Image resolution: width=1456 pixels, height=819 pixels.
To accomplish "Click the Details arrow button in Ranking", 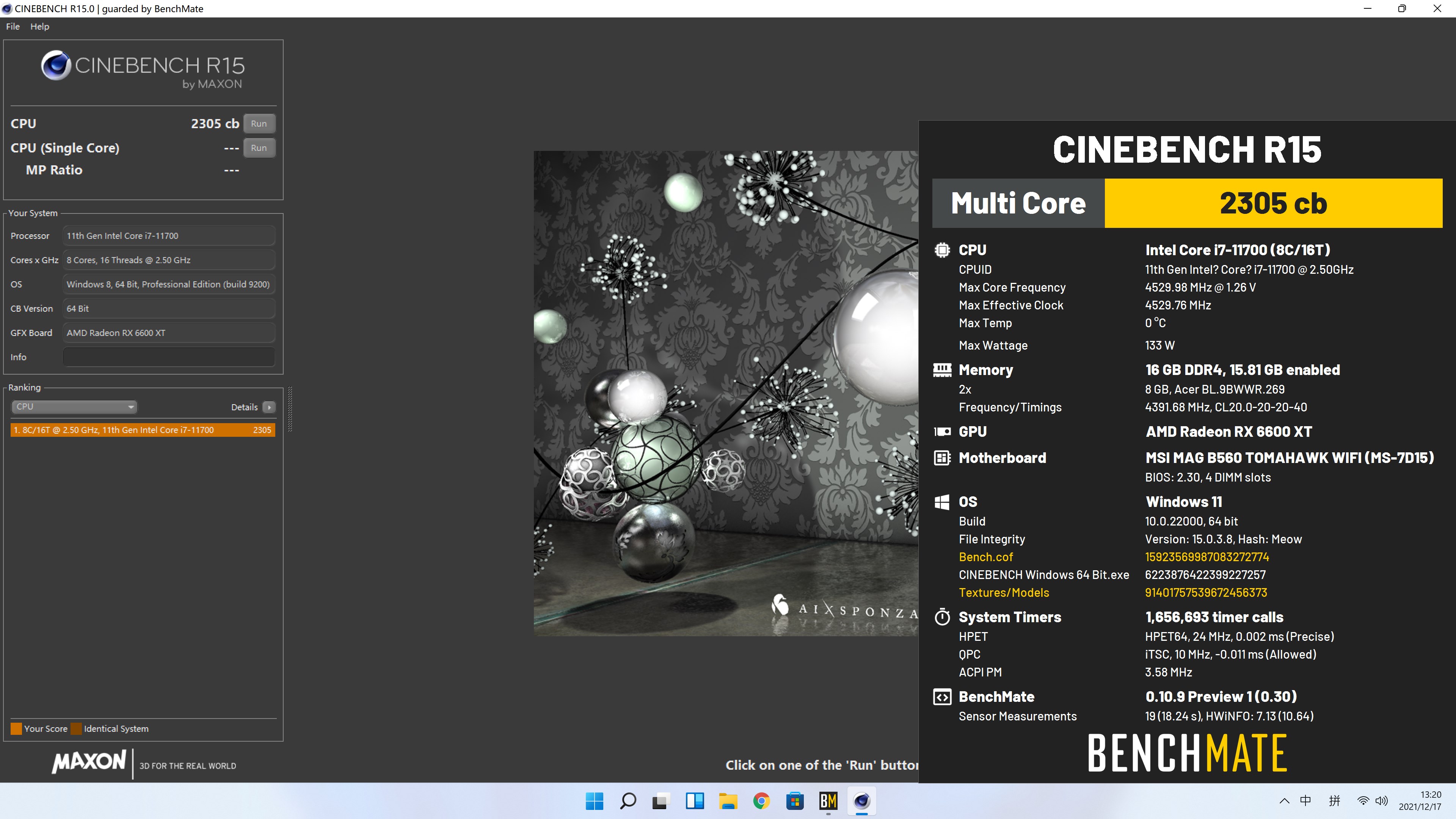I will [269, 407].
